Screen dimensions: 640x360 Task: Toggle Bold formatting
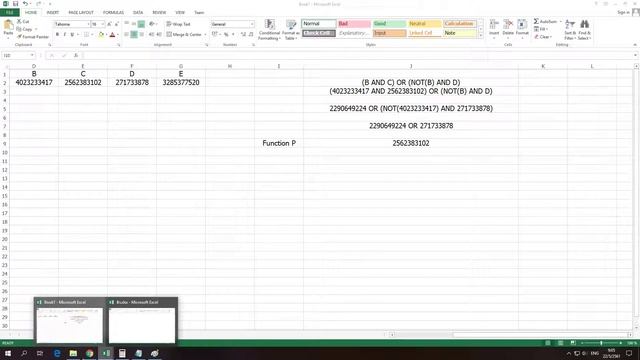57,35
